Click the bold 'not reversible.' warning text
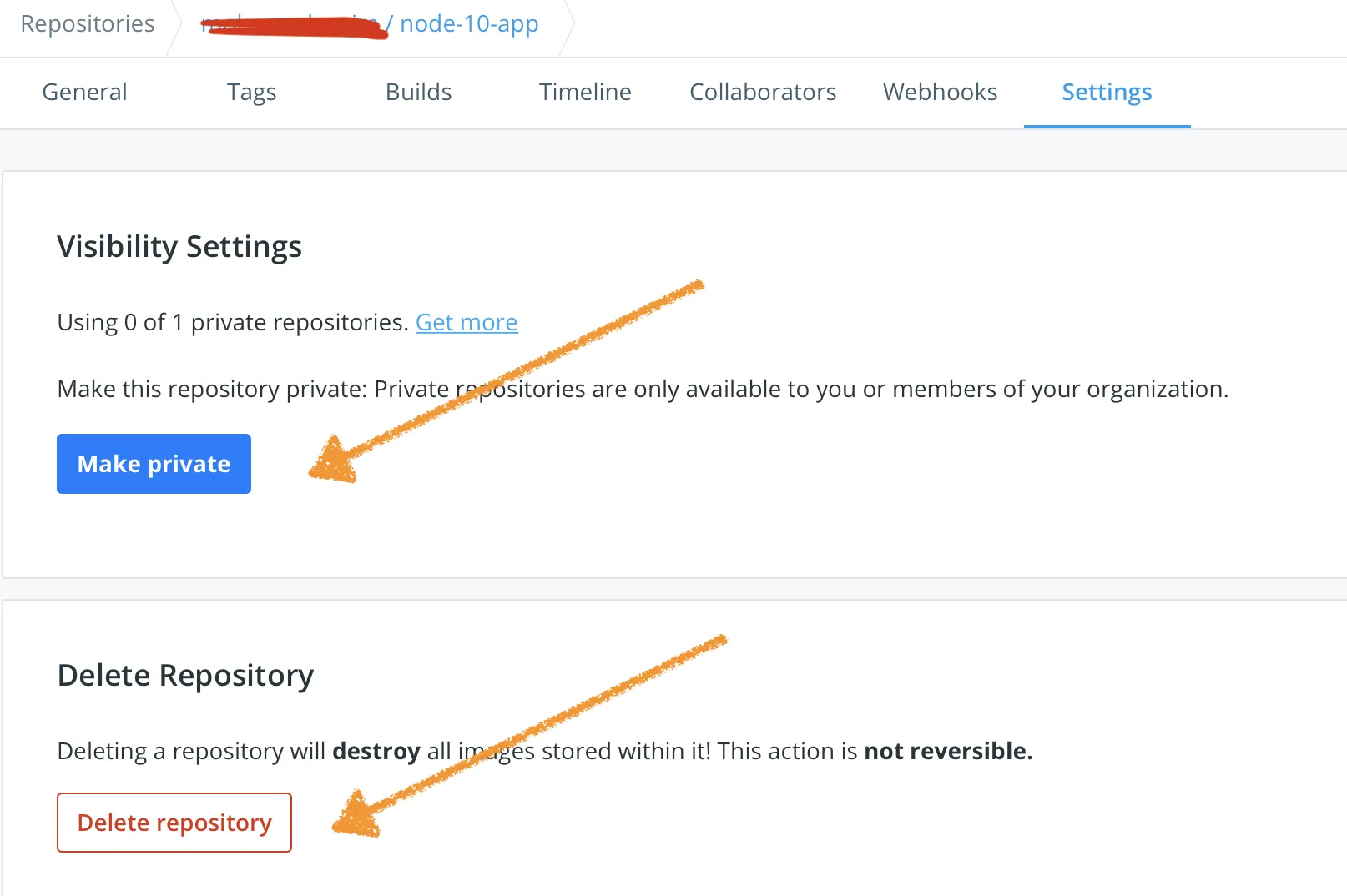This screenshot has height=896, width=1347. pos(948,752)
